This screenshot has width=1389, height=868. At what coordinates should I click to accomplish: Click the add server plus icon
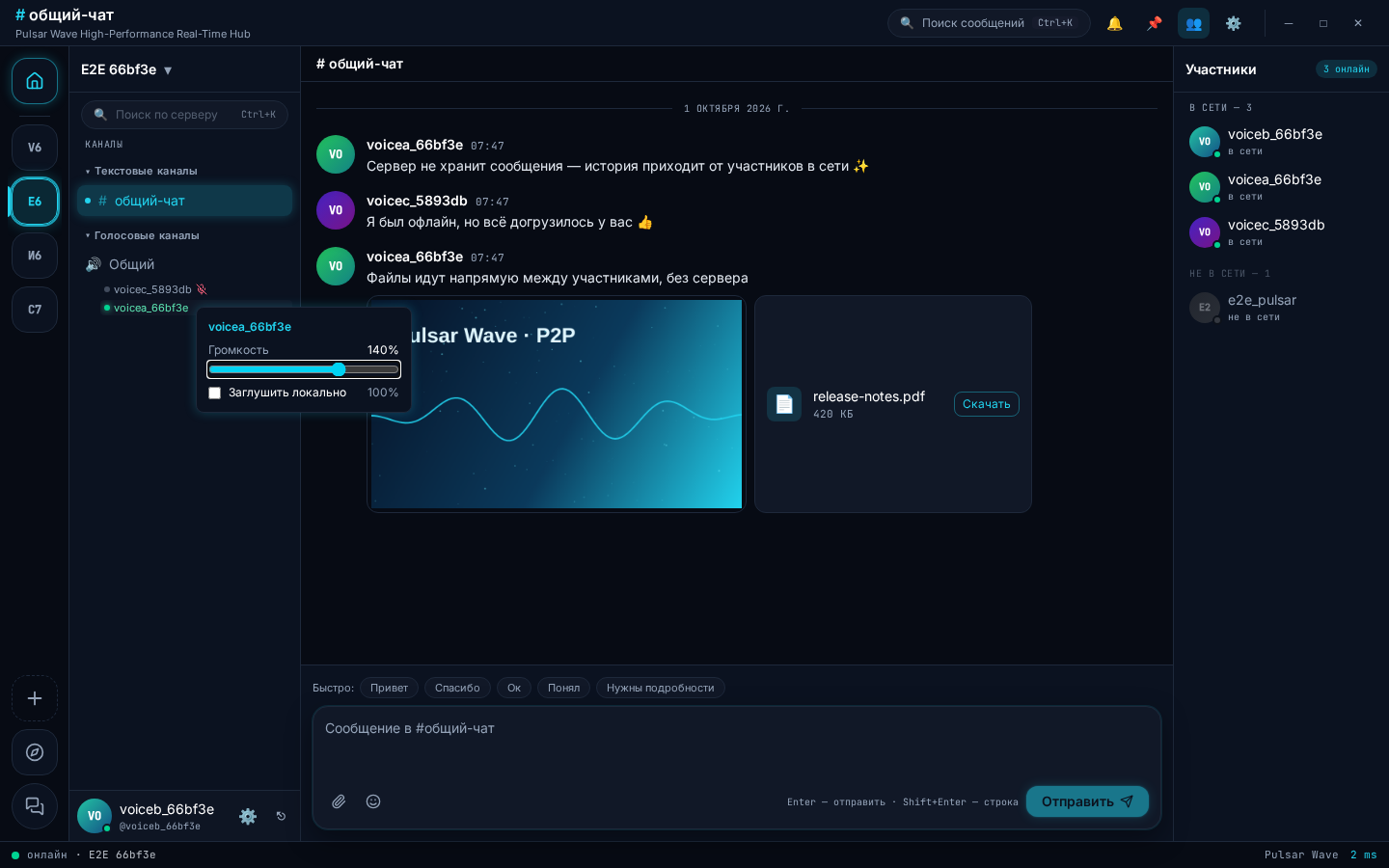click(35, 698)
